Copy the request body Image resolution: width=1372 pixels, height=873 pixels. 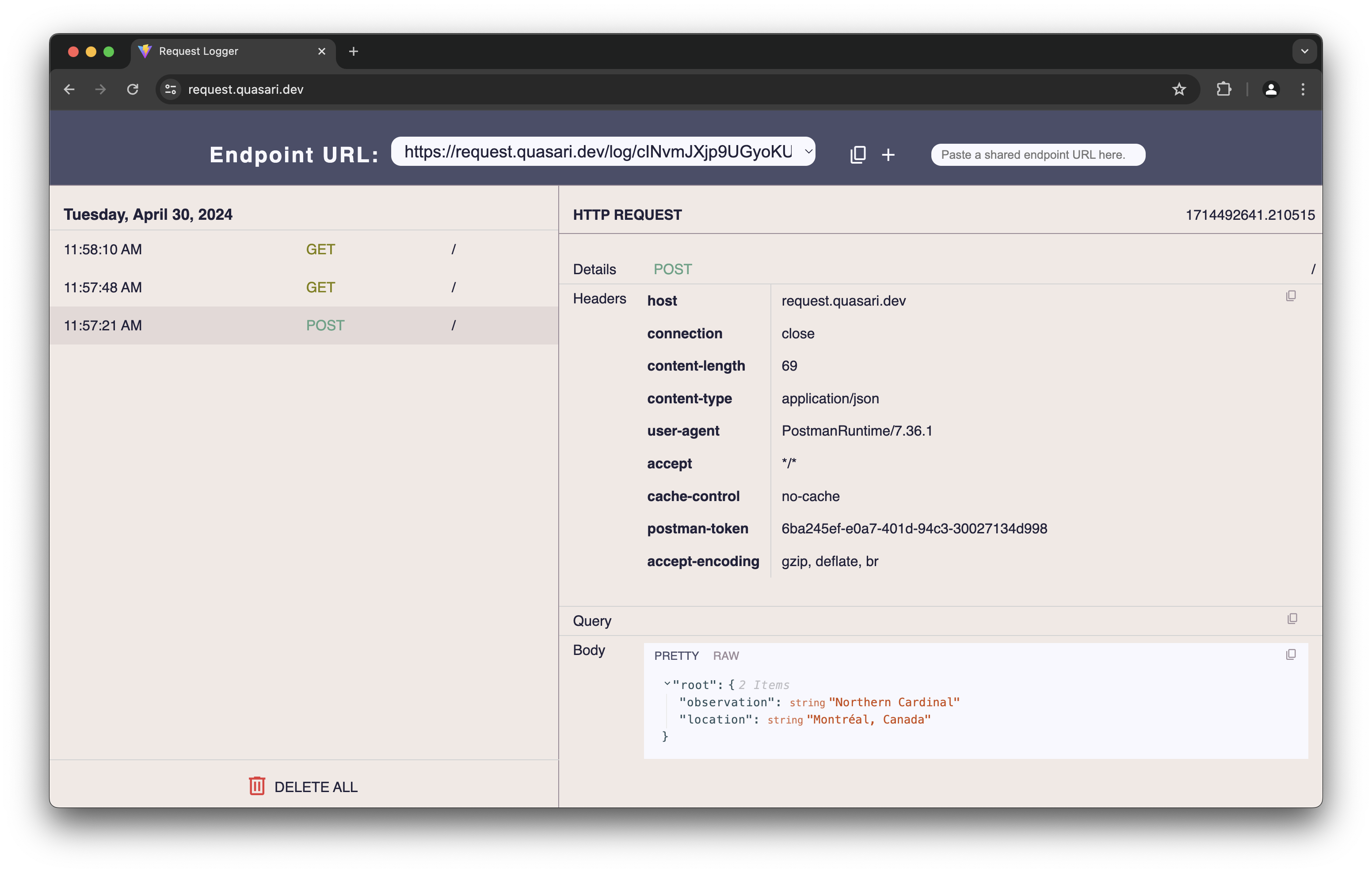1291,654
